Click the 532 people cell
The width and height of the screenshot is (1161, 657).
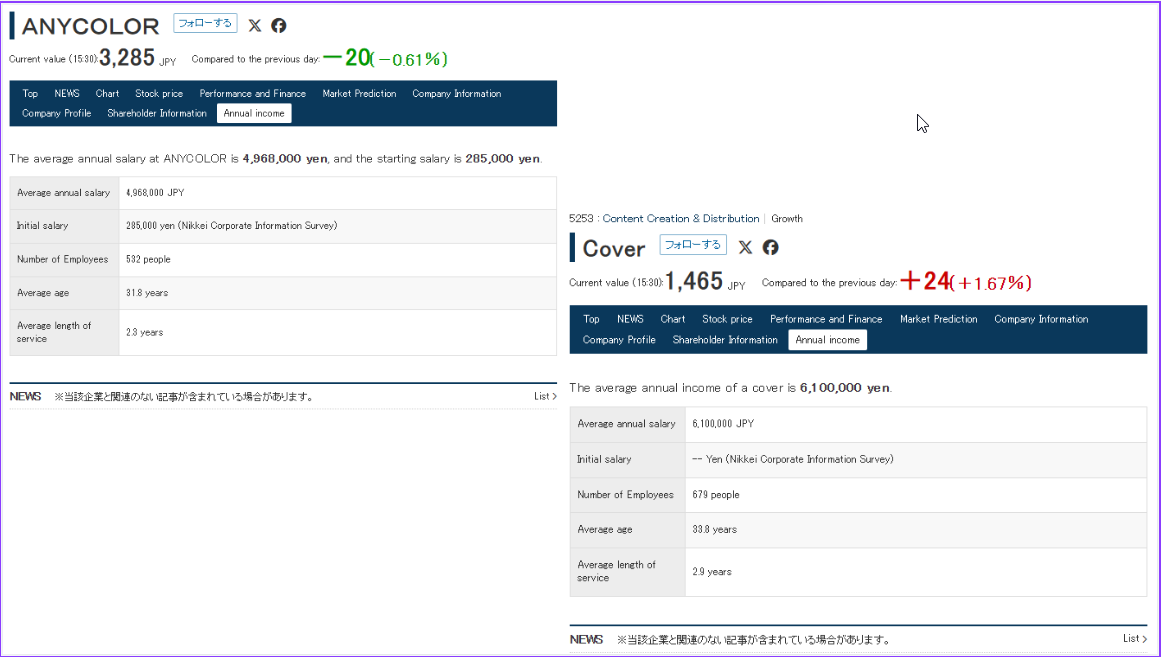[x=338, y=259]
